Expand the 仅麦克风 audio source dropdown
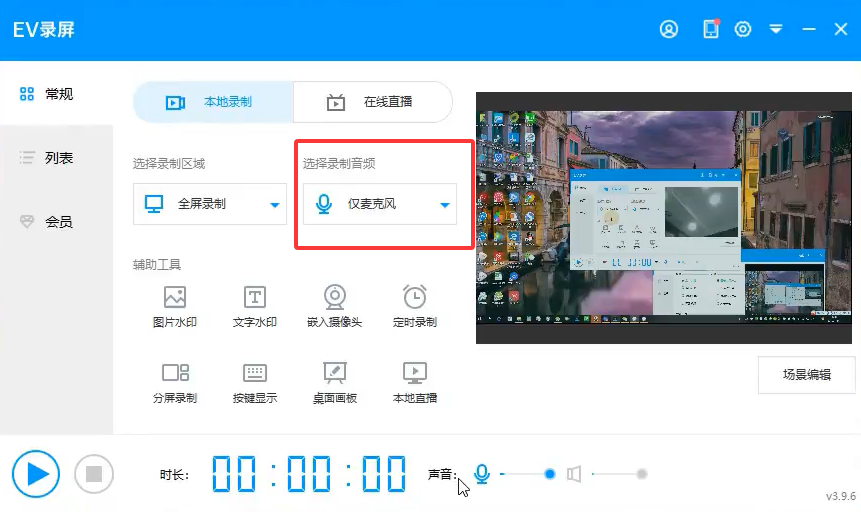 point(379,204)
